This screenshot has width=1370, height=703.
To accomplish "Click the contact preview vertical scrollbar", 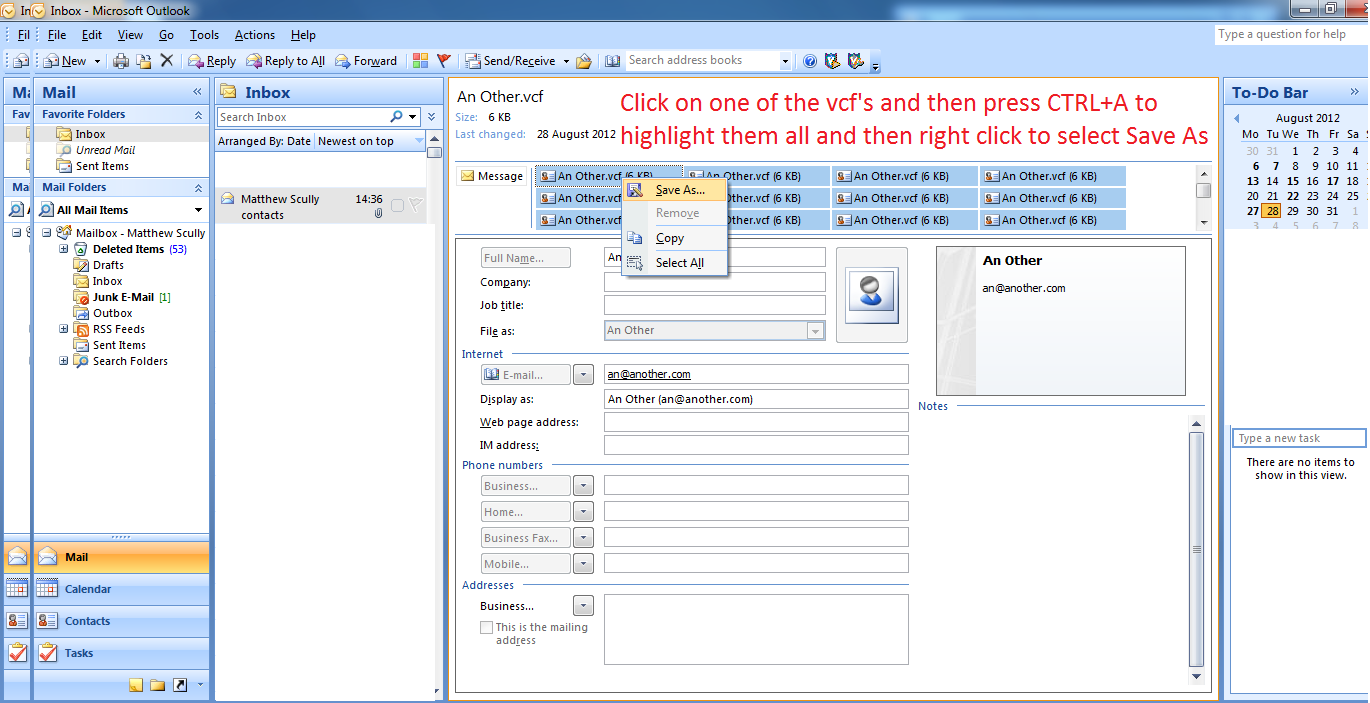I will click(1197, 550).
